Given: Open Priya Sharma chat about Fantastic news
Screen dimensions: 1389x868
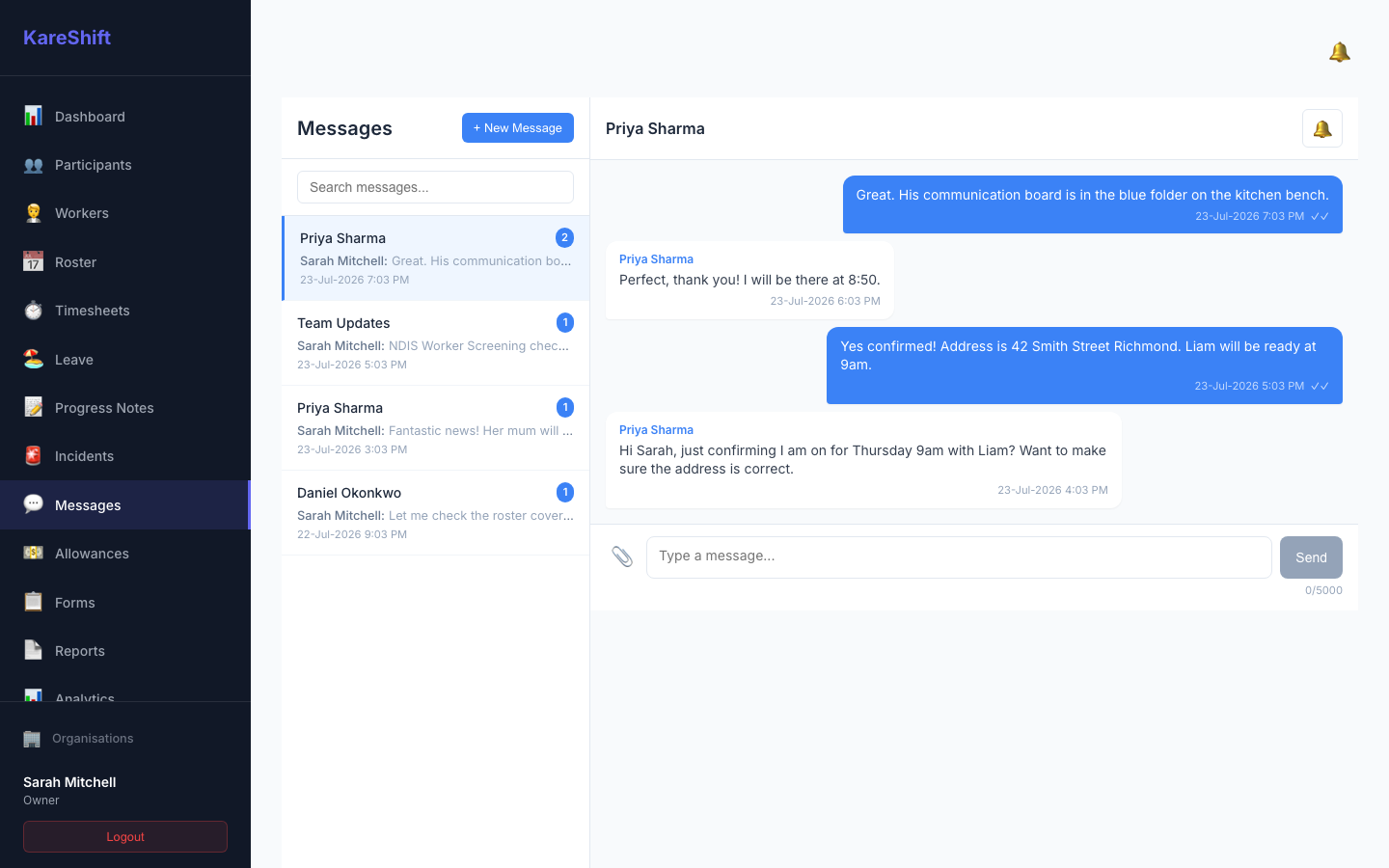Looking at the screenshot, I should [435, 428].
